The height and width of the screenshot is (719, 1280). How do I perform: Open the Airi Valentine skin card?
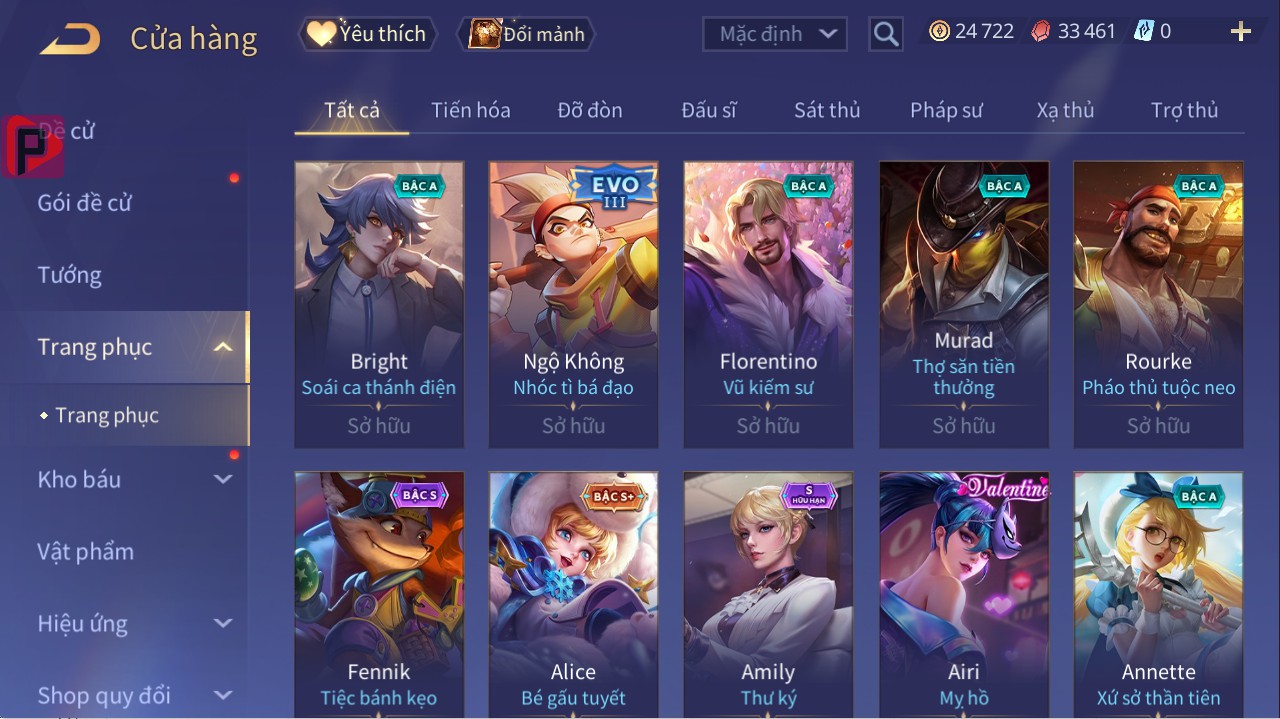(964, 595)
